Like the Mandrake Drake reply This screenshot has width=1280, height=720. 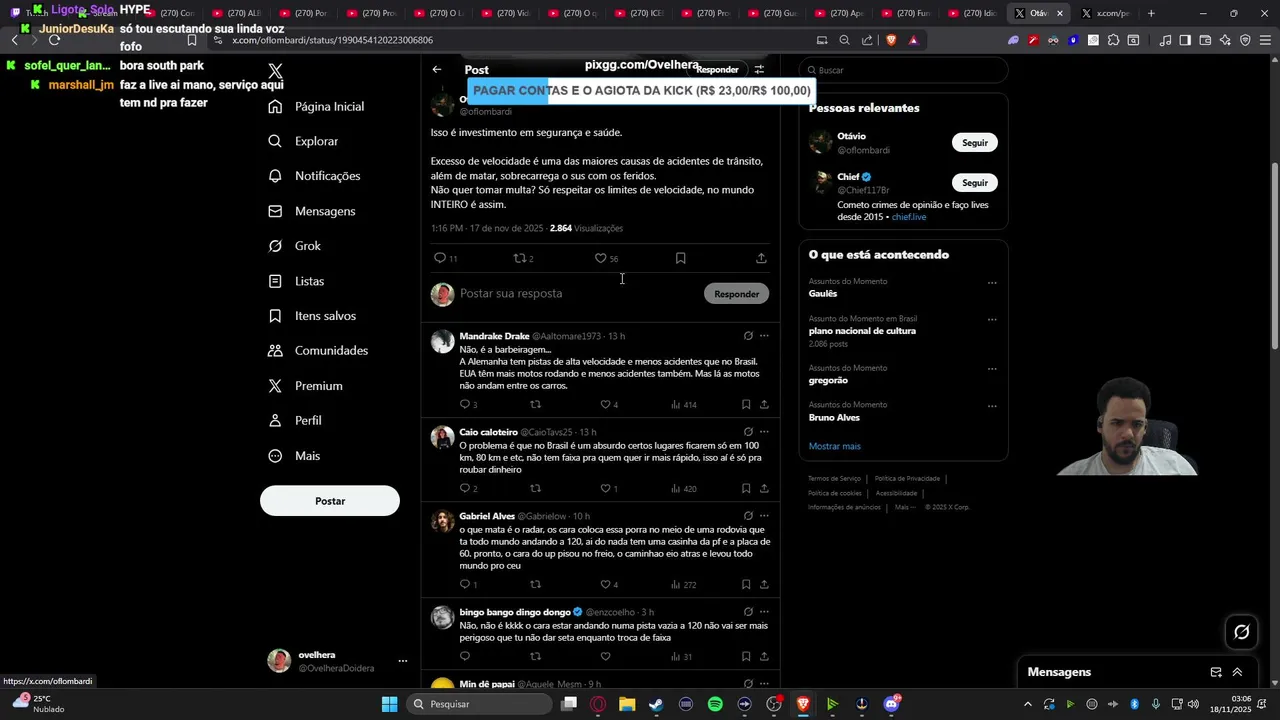[x=605, y=405]
